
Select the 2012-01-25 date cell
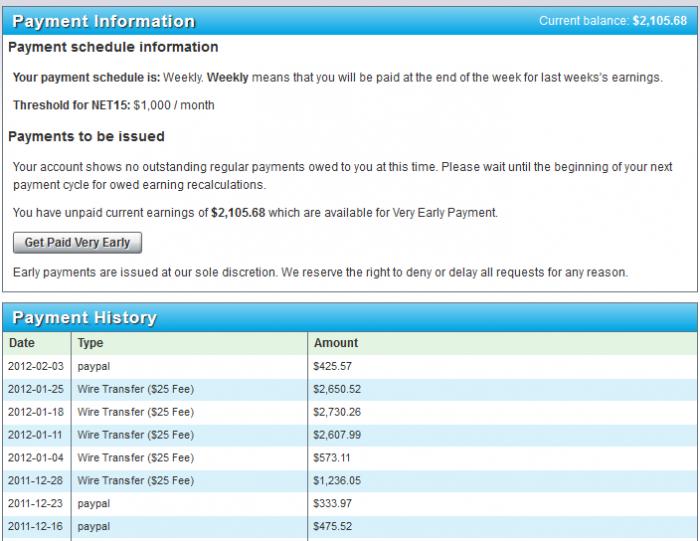(x=36, y=389)
